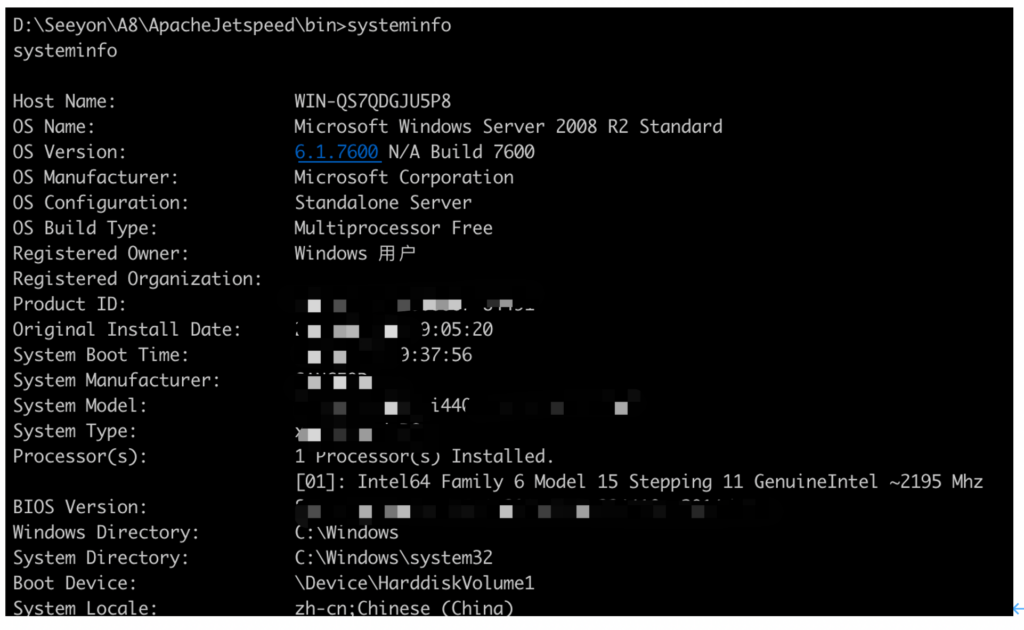Open the 6.1.7600 version hyperlink
The image size is (1024, 630).
[337, 151]
